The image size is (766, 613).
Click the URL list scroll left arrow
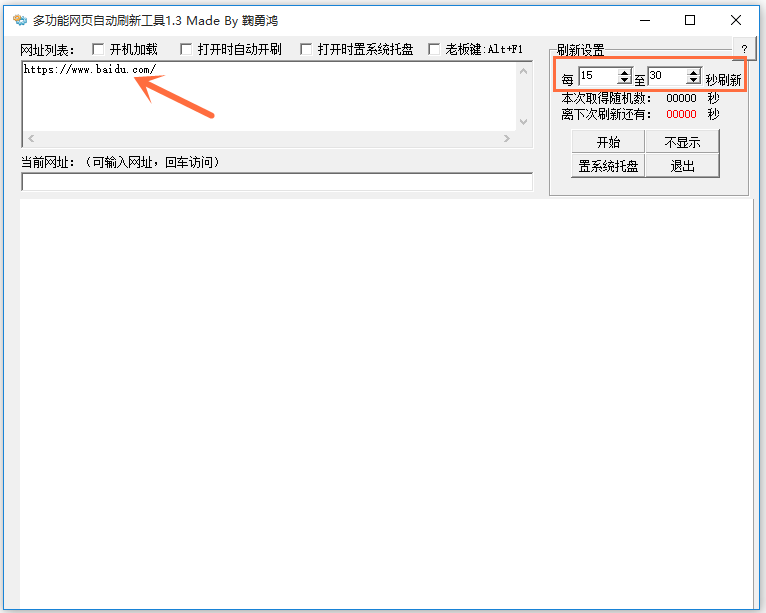[31, 138]
